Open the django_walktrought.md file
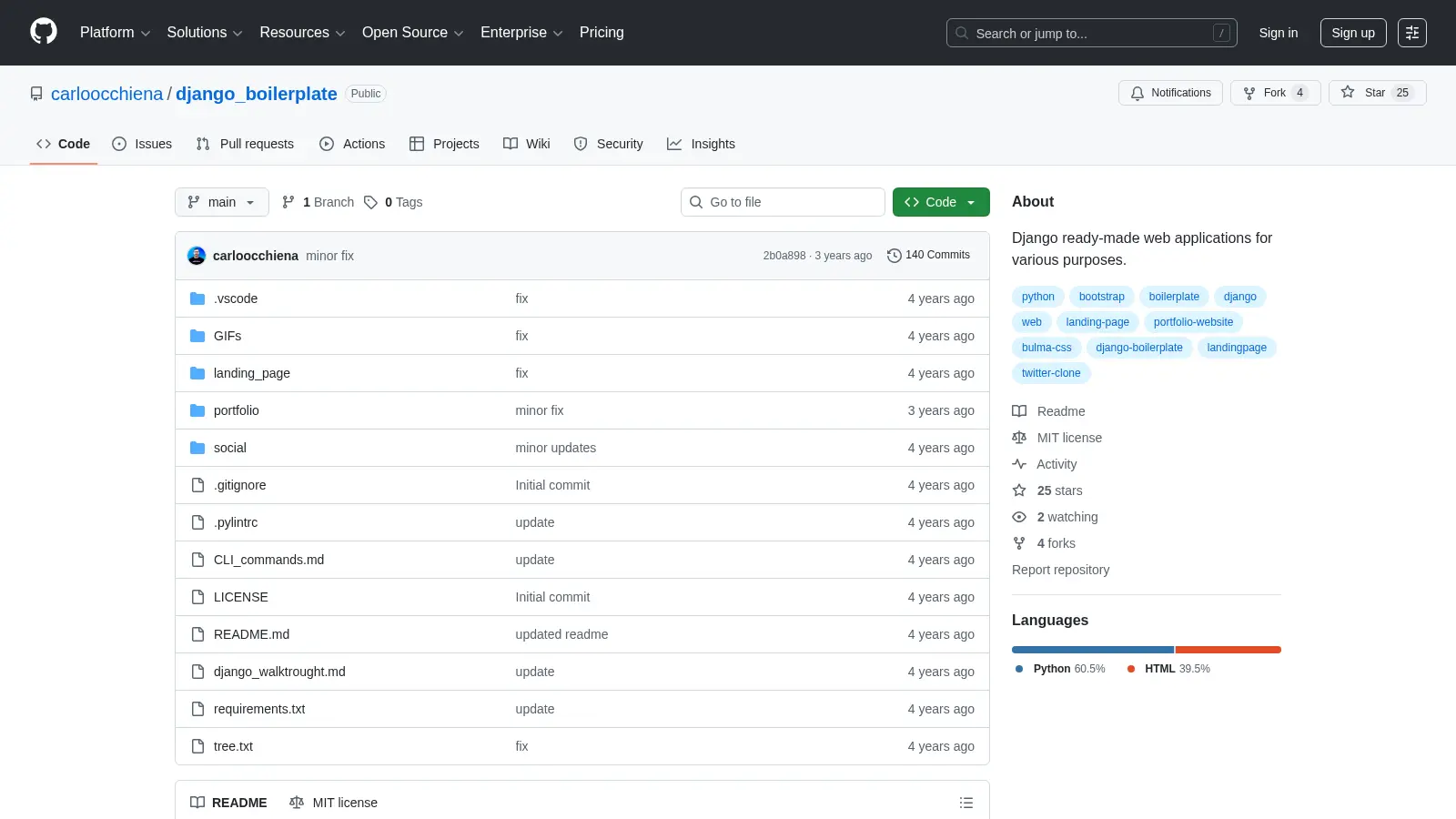This screenshot has width=1456, height=819. [x=279, y=672]
